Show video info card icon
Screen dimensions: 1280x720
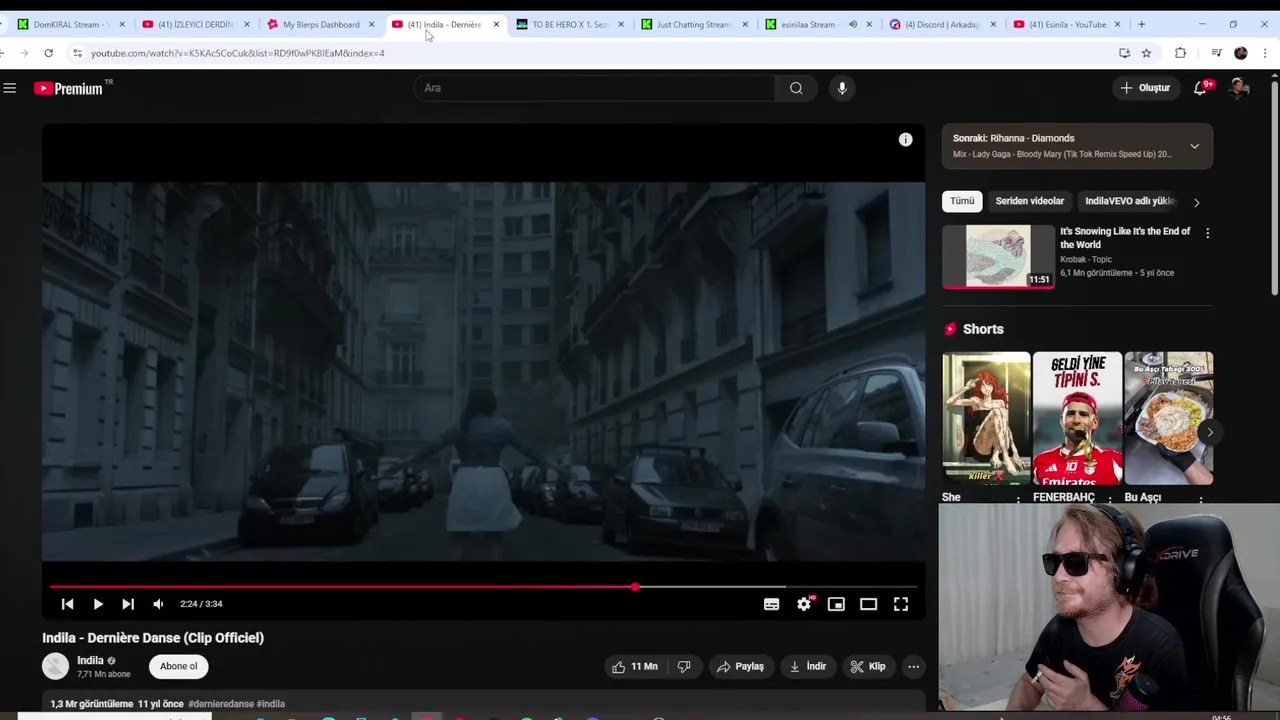(x=905, y=140)
